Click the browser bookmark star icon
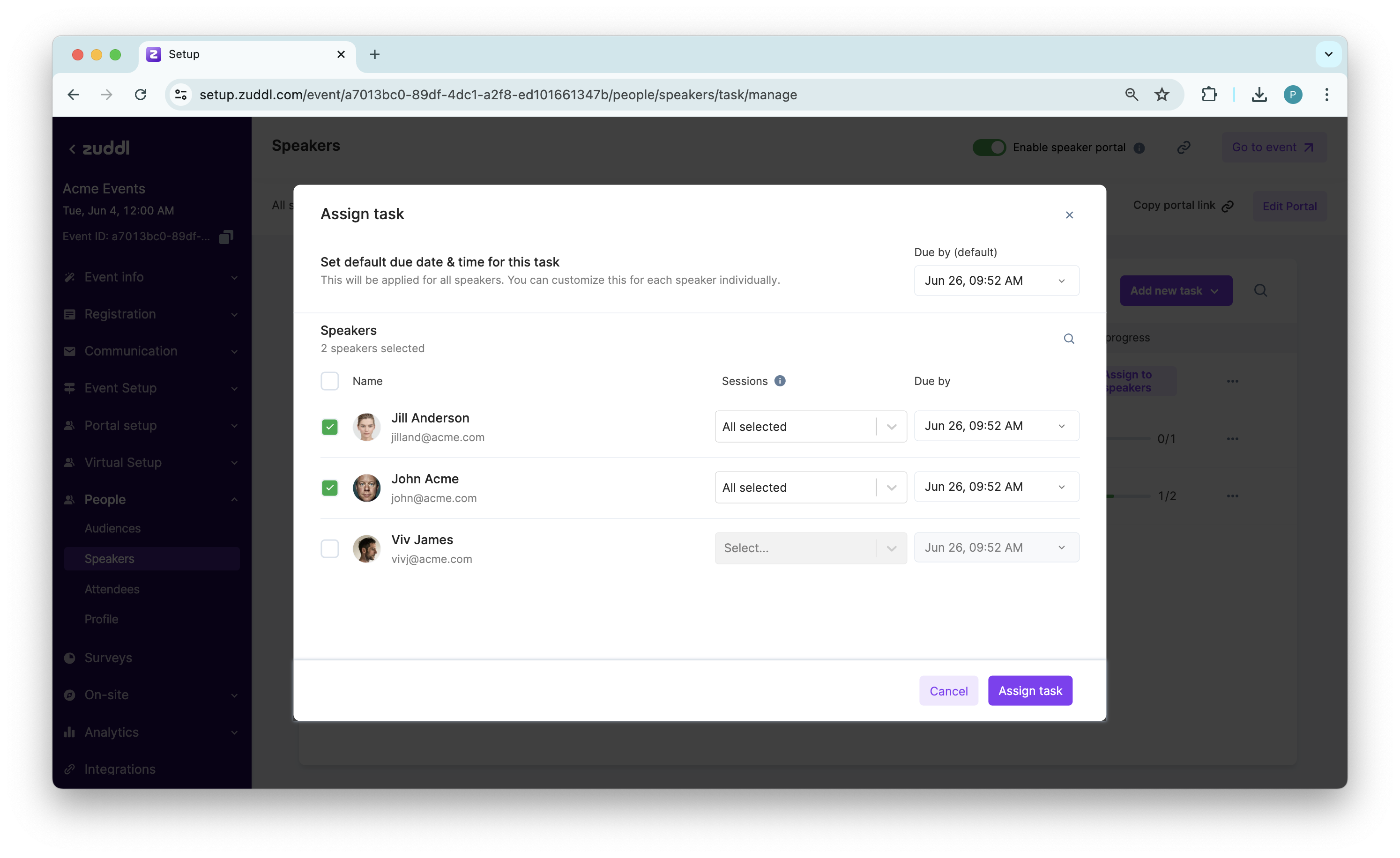The width and height of the screenshot is (1400, 858). point(1162,94)
